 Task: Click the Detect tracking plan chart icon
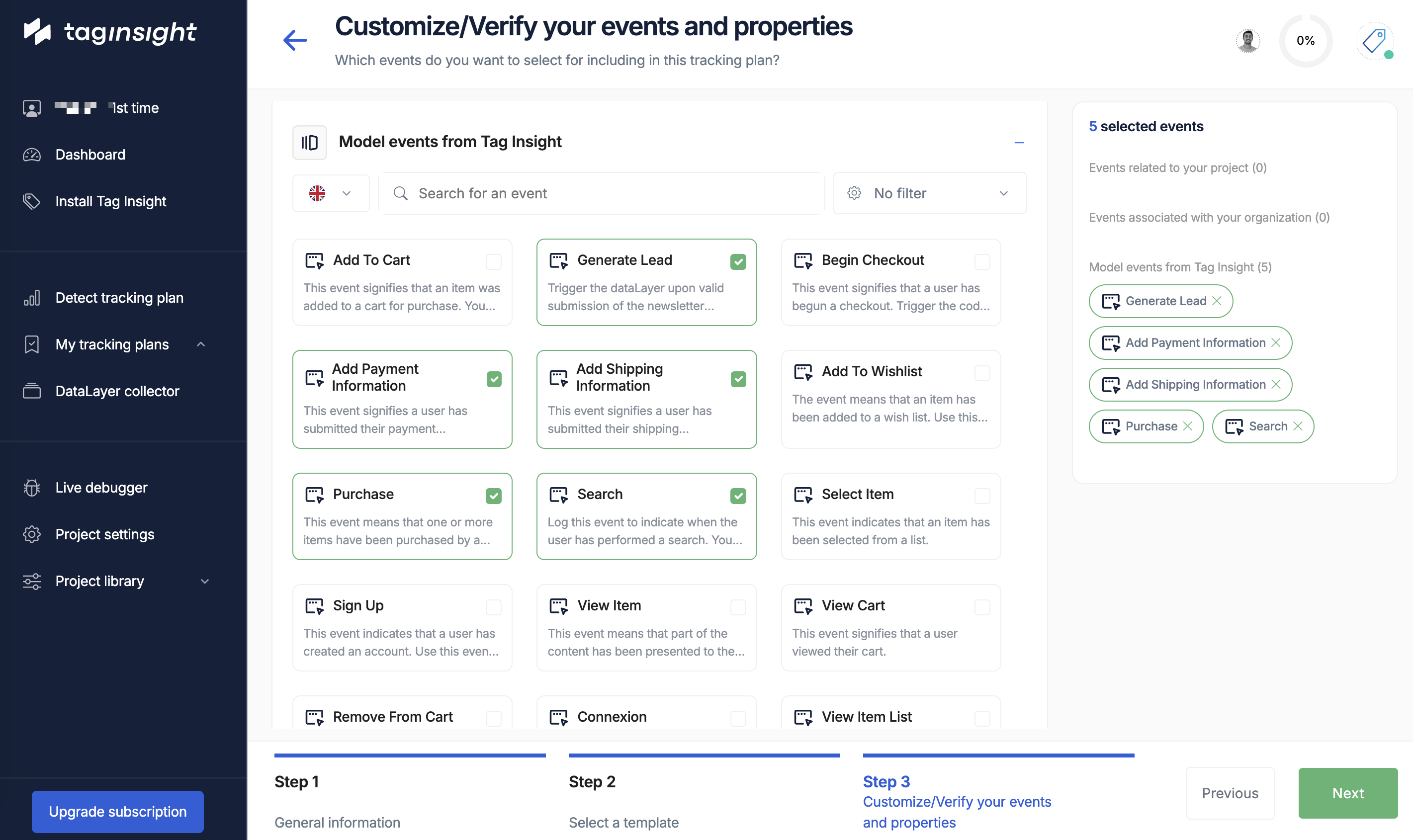32,298
